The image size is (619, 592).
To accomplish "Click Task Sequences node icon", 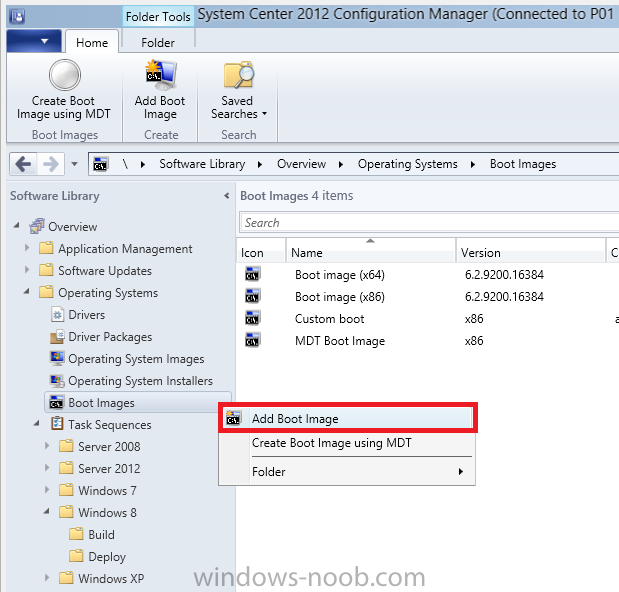I will 57,424.
